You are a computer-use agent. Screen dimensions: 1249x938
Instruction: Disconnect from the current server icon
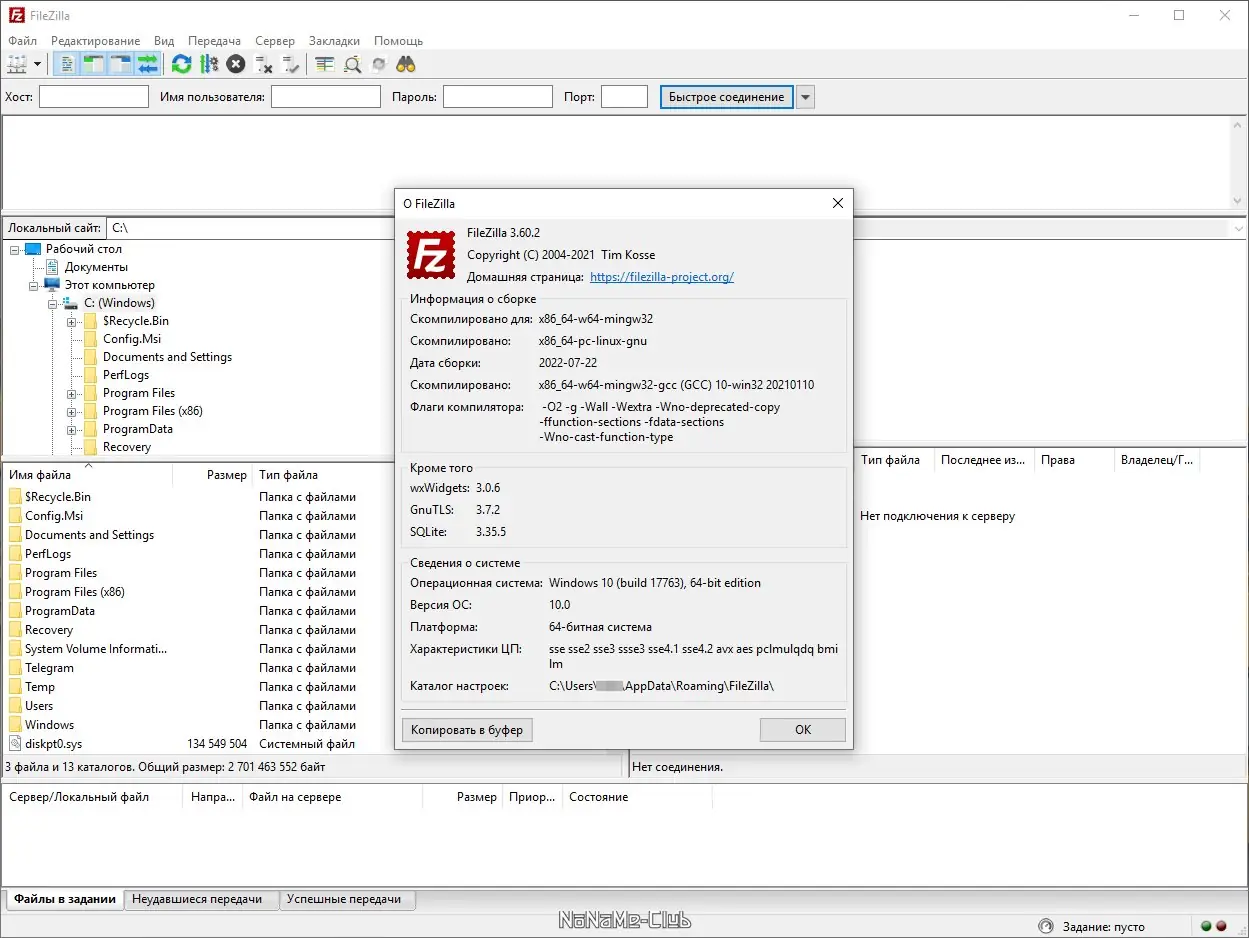click(x=264, y=64)
